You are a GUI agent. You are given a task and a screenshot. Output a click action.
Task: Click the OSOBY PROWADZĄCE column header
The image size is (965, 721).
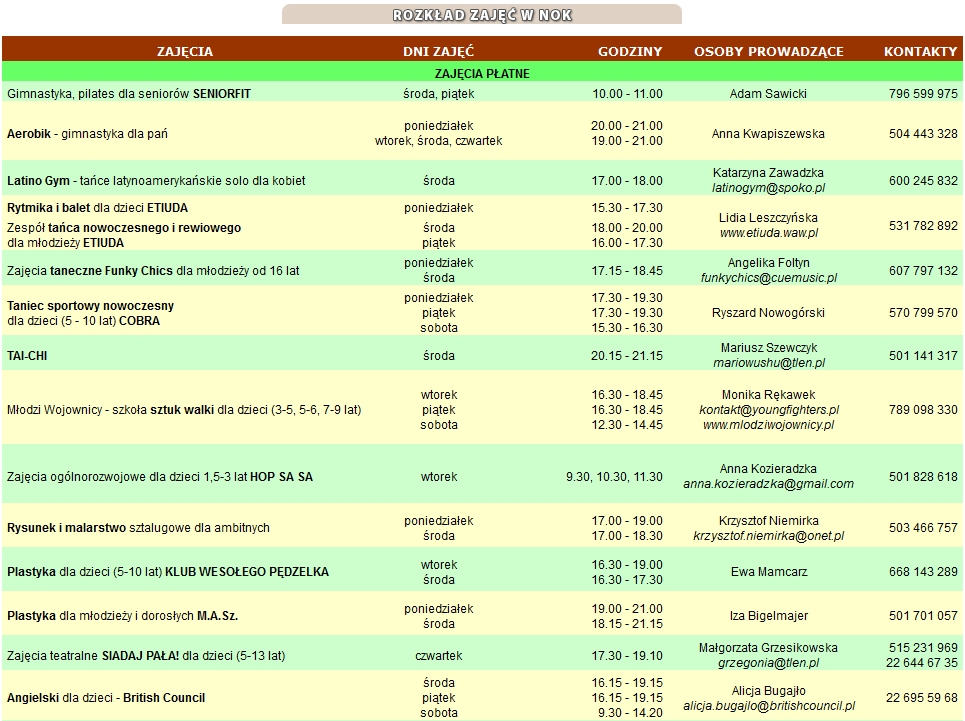coord(768,51)
